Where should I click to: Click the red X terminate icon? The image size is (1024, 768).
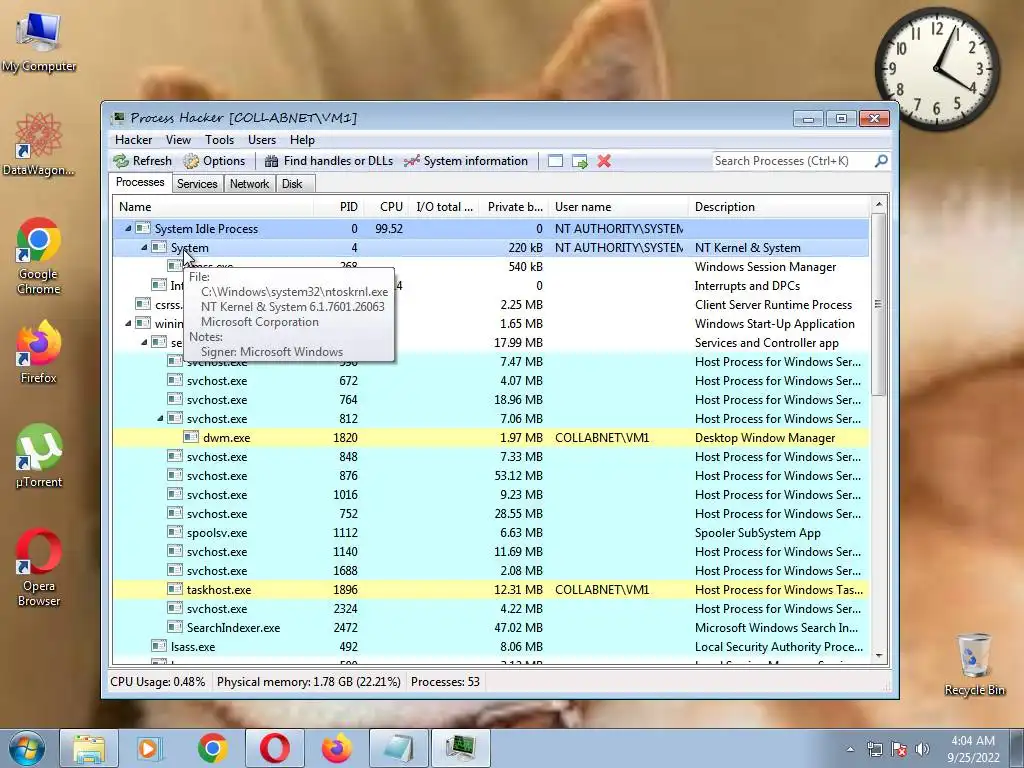(x=604, y=161)
